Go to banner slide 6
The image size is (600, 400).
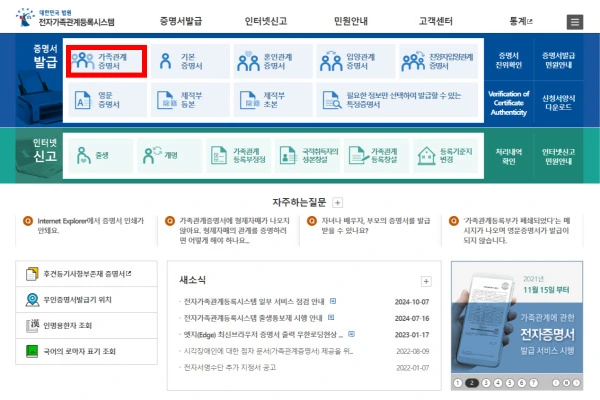522,383
